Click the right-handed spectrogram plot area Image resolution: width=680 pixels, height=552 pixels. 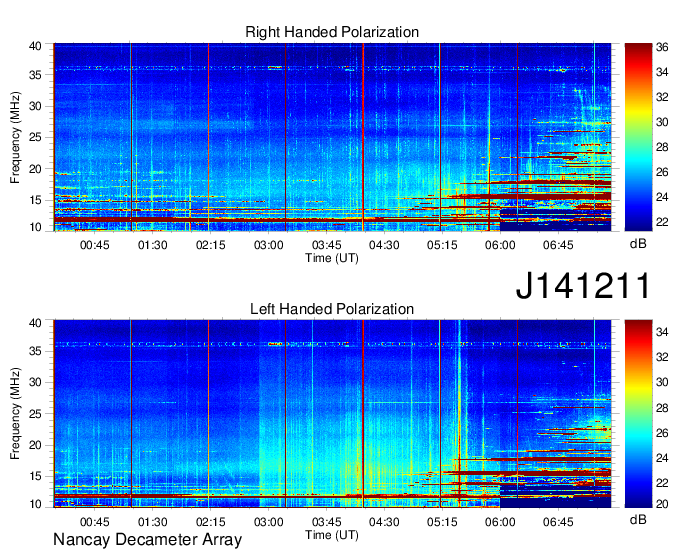[x=332, y=137]
